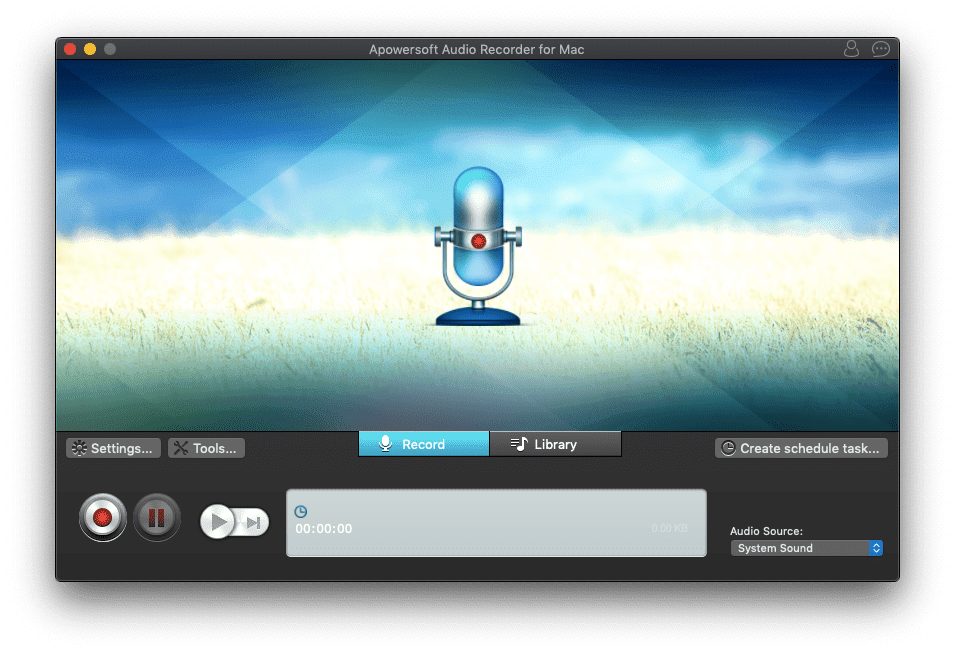Expand the Audio Source dropdown
Image resolution: width=955 pixels, height=655 pixels.
click(x=806, y=548)
